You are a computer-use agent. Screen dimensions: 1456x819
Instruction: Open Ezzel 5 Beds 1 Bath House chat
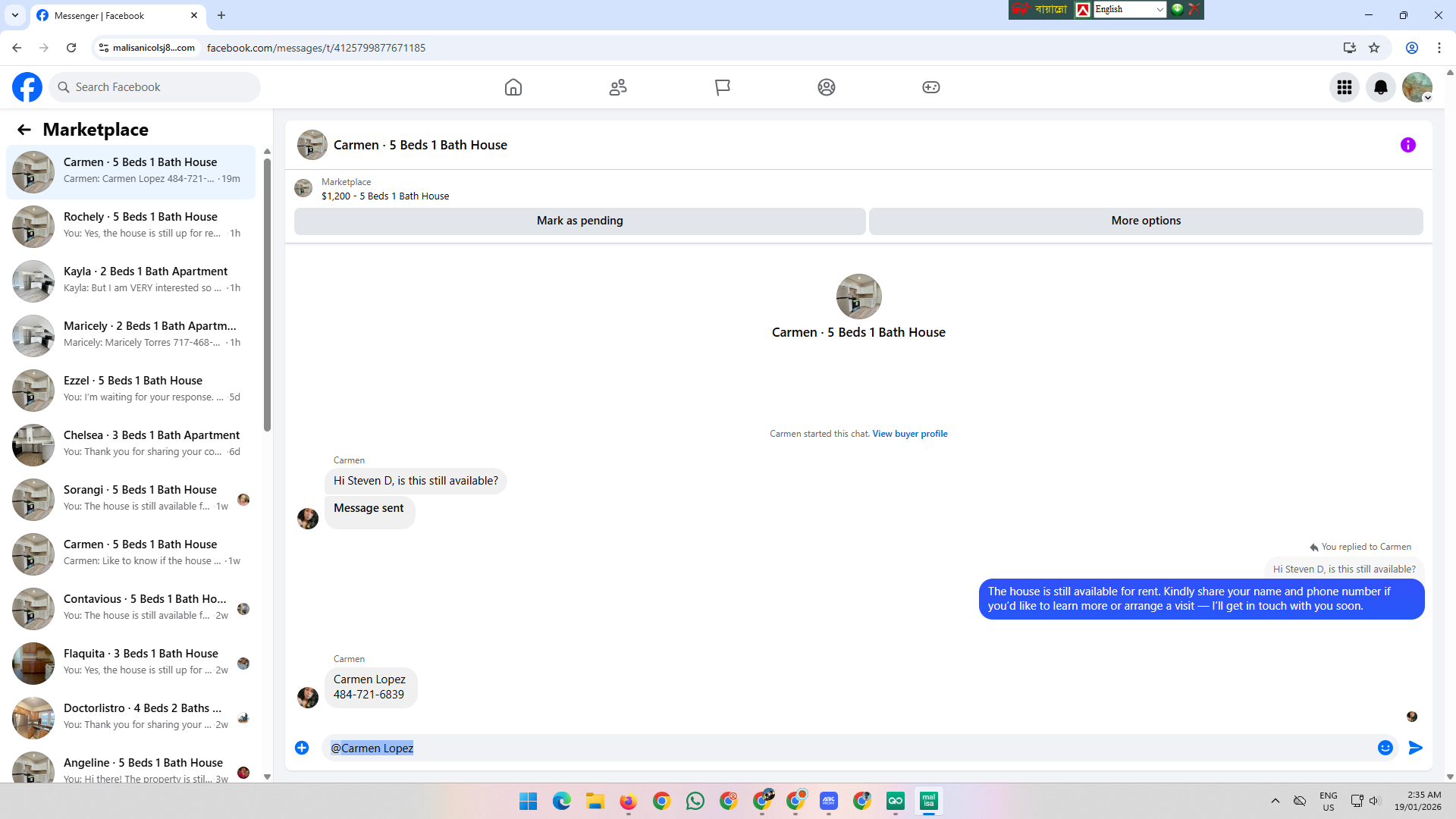tap(130, 390)
